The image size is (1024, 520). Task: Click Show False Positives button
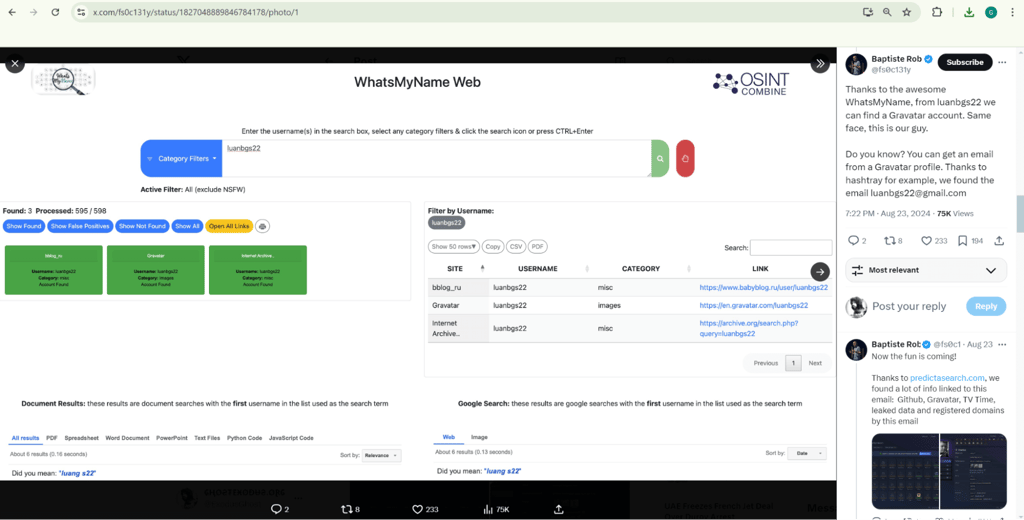coord(80,226)
